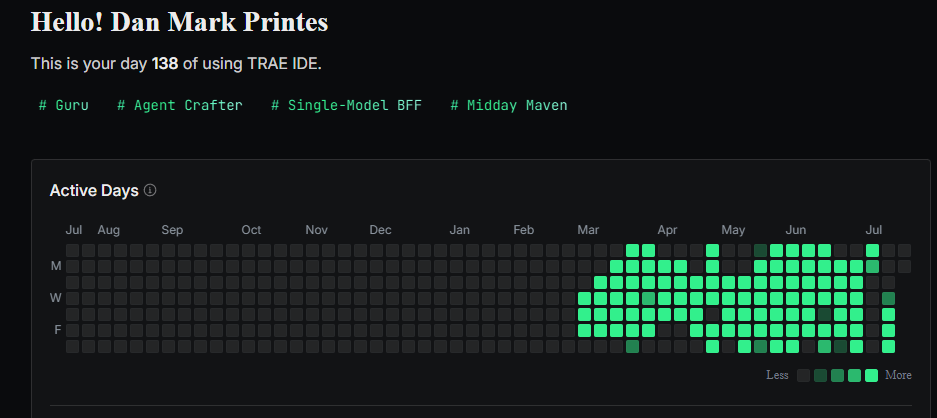Screen dimensions: 937x418
Task: Click the # Midday Maven tag
Action: (x=509, y=106)
